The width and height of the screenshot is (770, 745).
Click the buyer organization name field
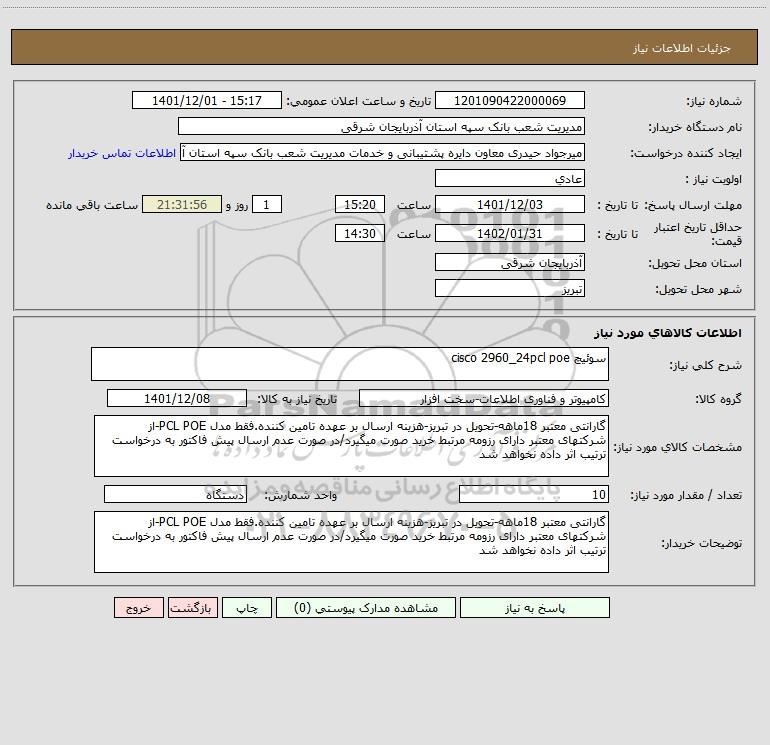coord(381,126)
